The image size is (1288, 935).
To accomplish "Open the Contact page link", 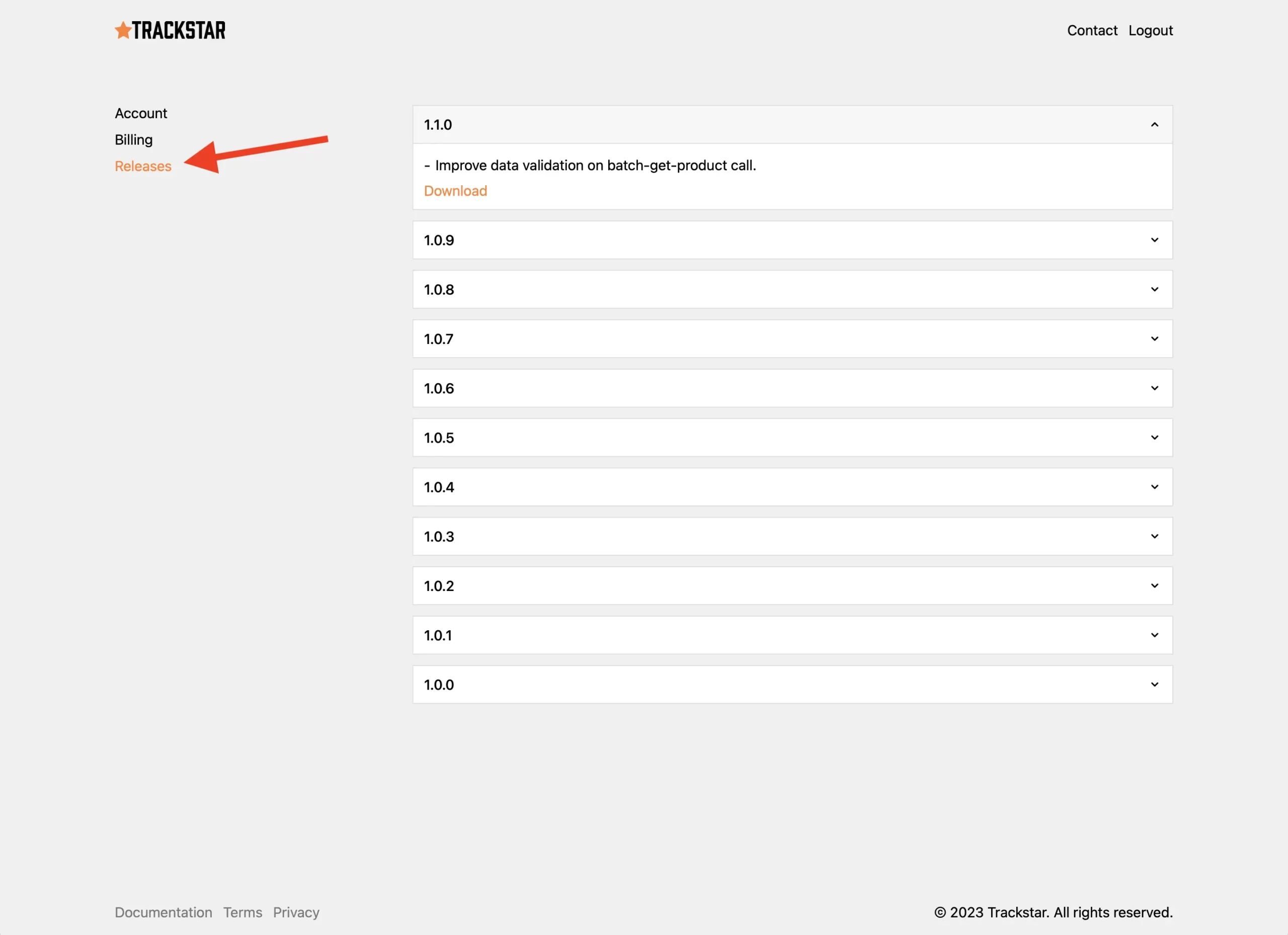I will point(1092,31).
